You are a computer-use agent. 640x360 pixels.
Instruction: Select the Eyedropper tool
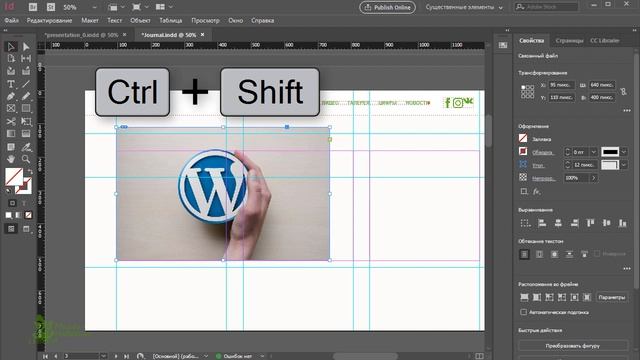[26, 147]
